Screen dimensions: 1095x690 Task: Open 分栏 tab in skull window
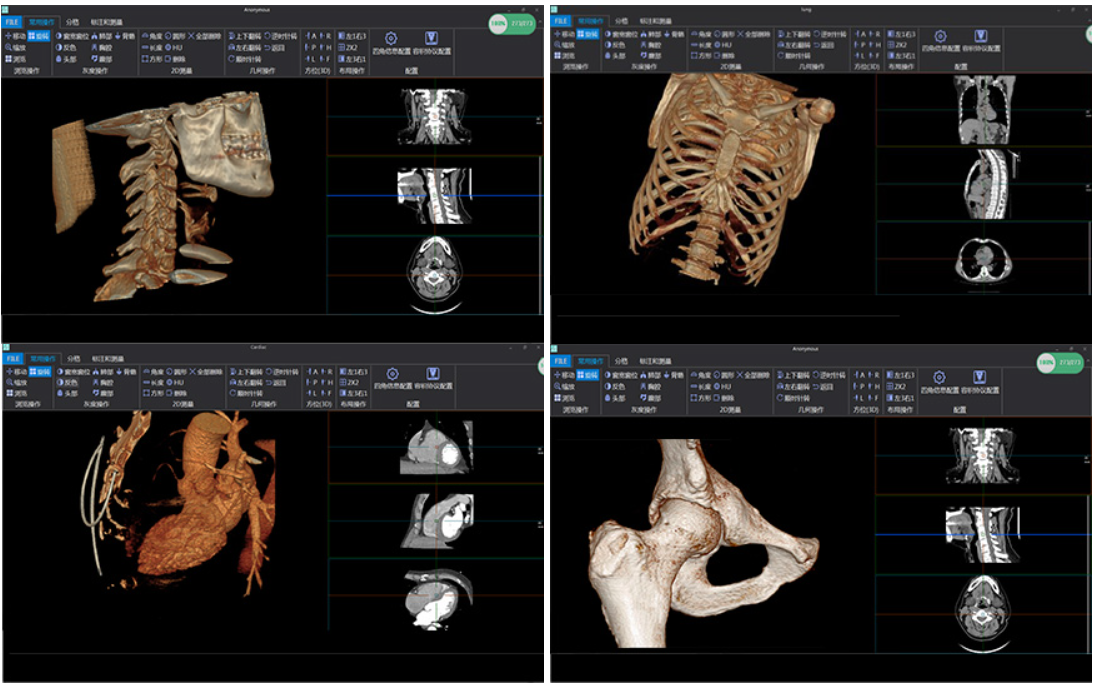click(72, 22)
